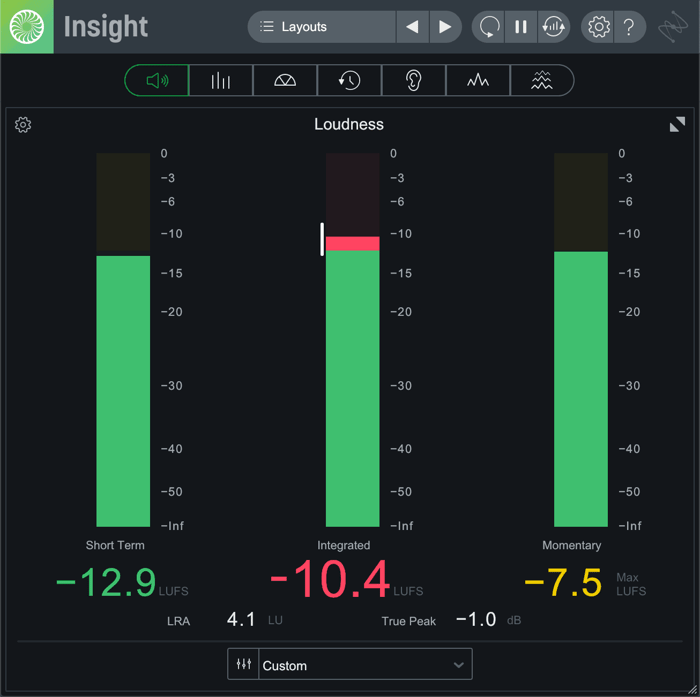The height and width of the screenshot is (697, 700).
Task: Toggle the Loudness module speaker tab
Action: point(157,80)
